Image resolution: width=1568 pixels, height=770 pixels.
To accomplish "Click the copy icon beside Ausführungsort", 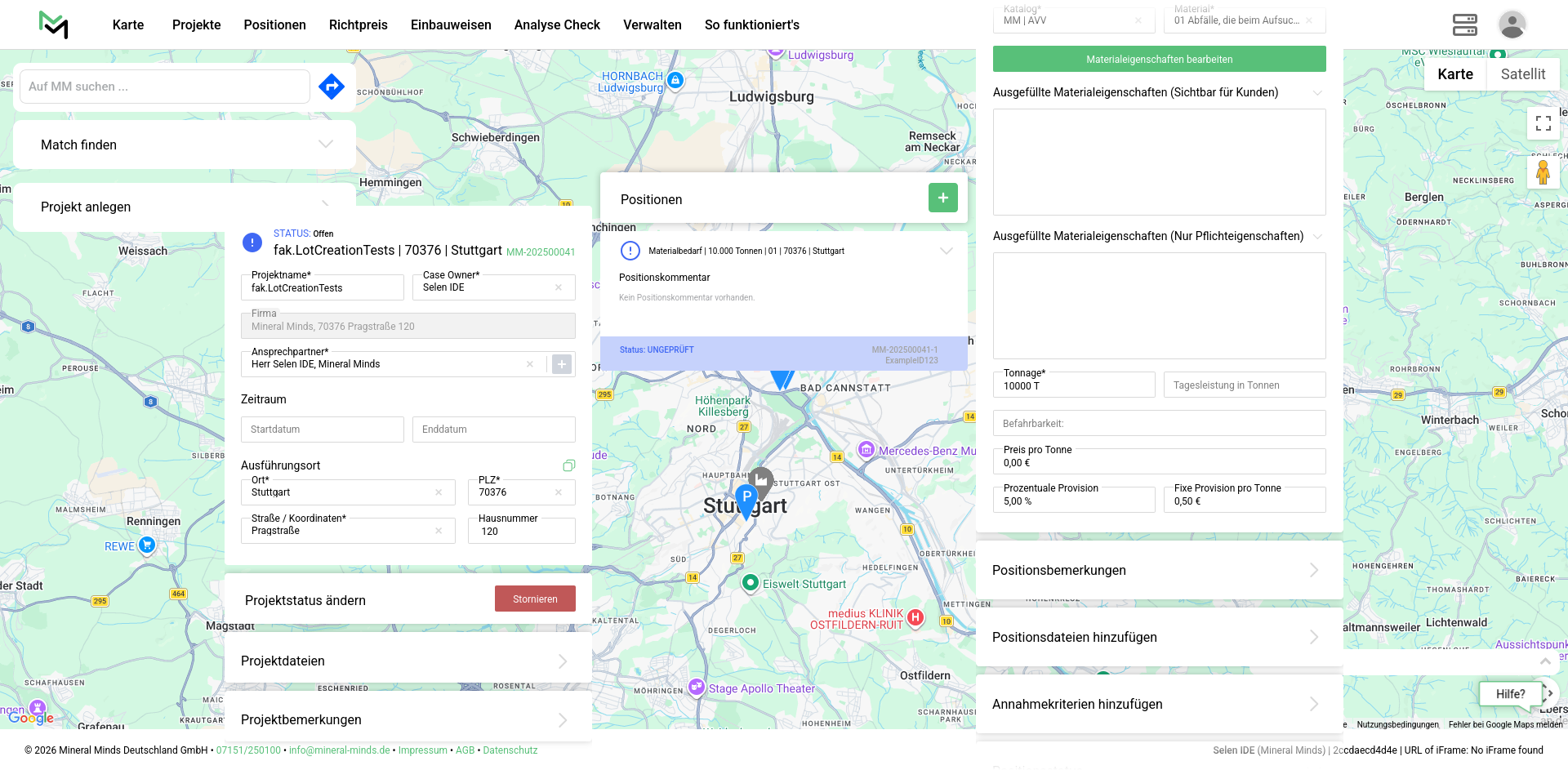I will (569, 465).
